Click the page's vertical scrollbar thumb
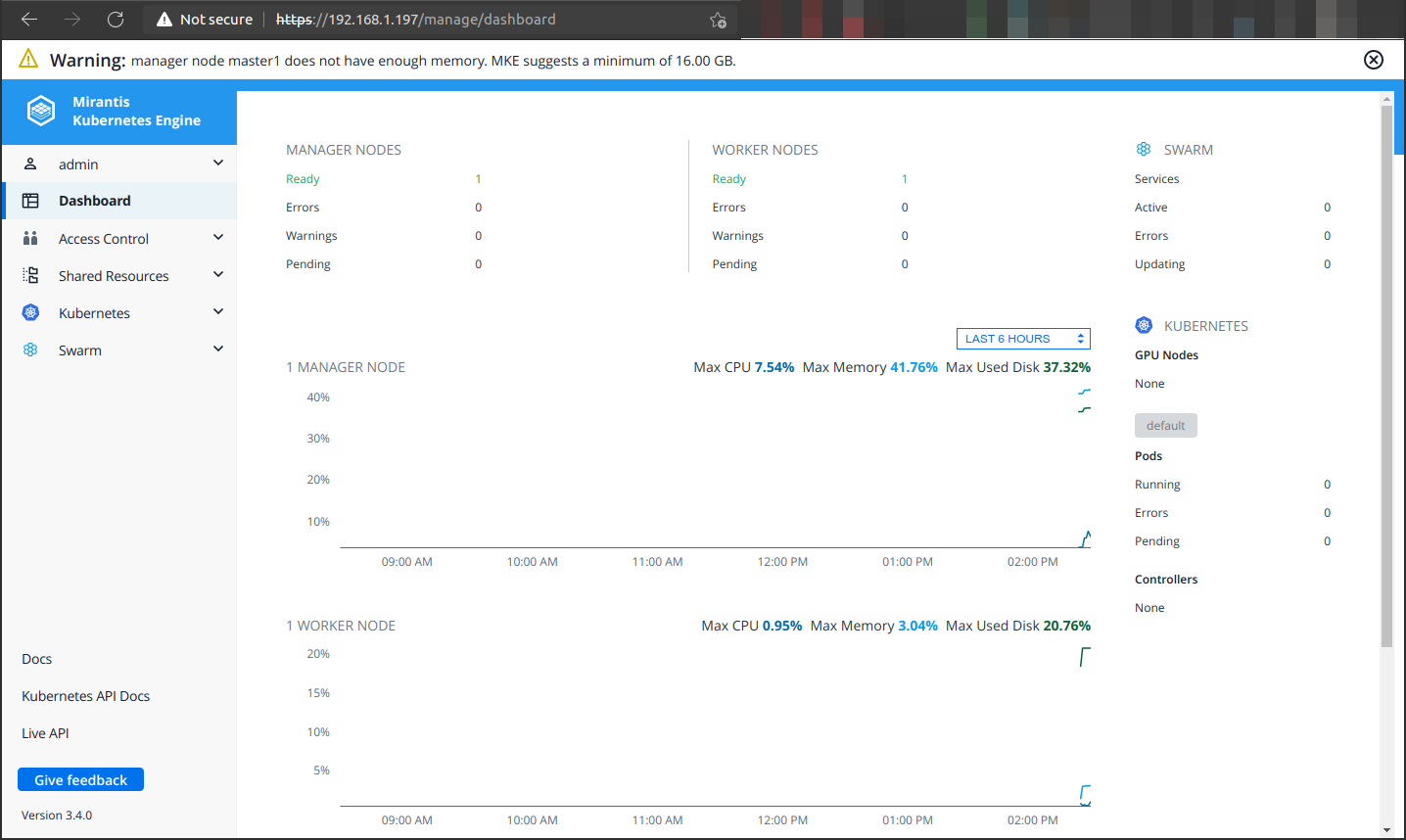The width and height of the screenshot is (1406, 840). click(x=1386, y=377)
